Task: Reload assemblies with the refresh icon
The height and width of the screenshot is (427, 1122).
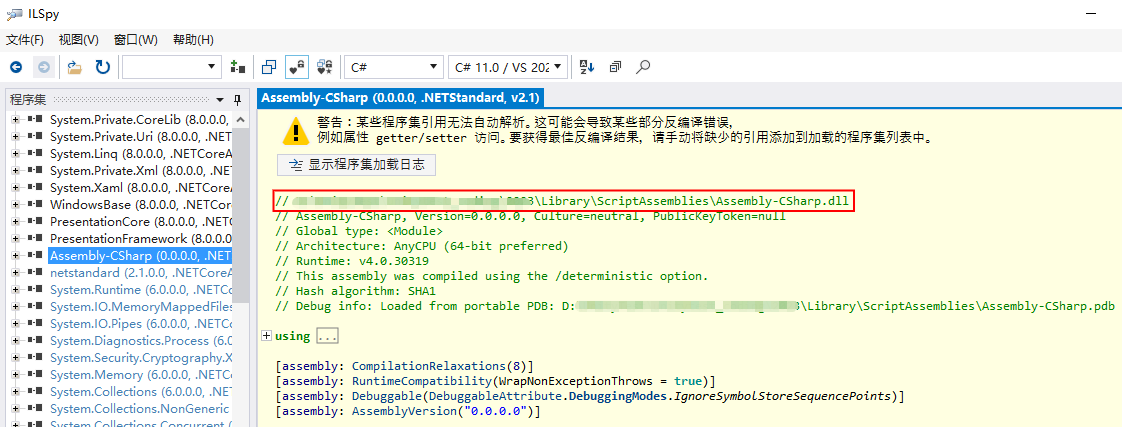Action: 102,67
